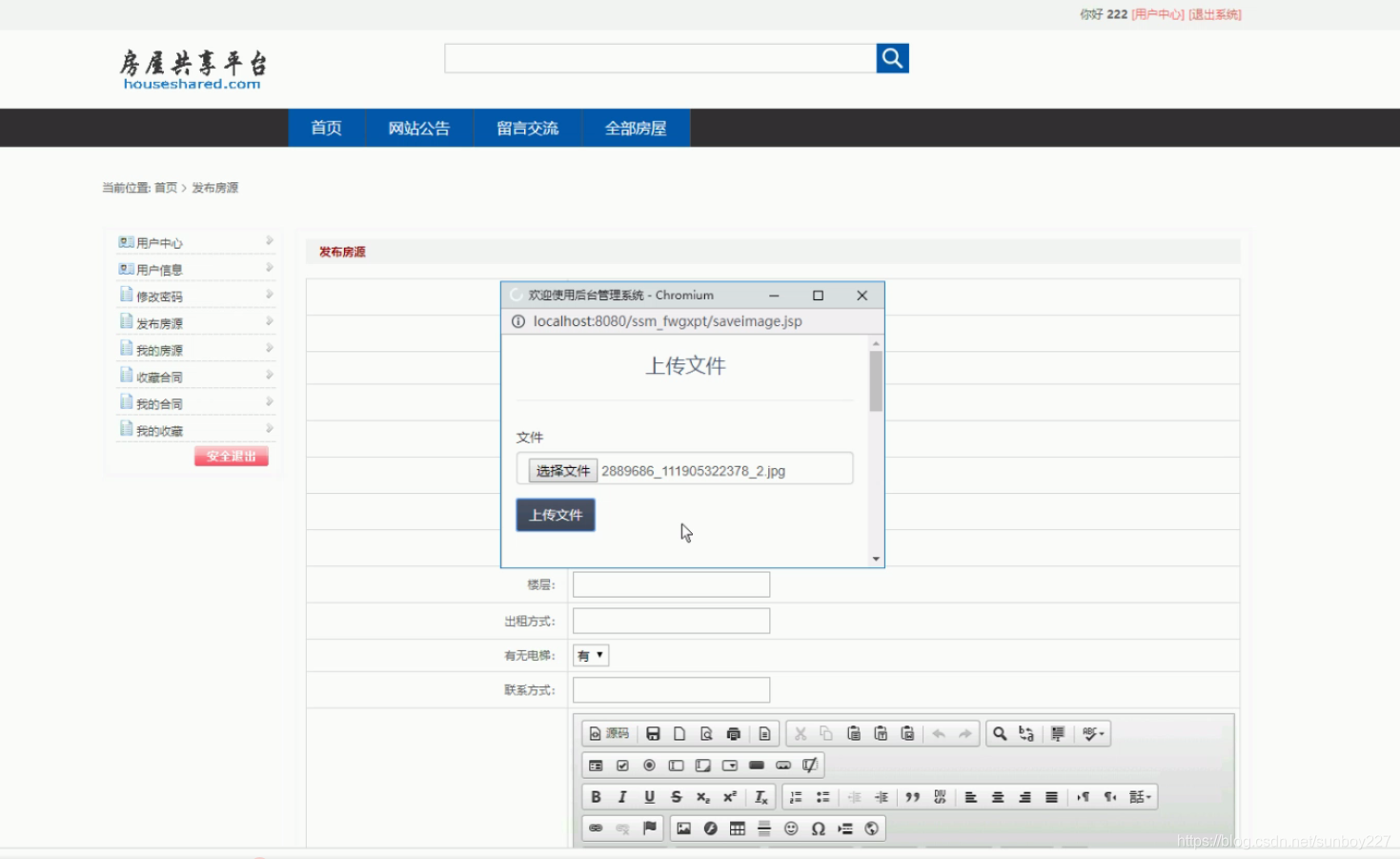Open the language (話) dropdown in editor
The width and height of the screenshot is (1400, 859).
point(1140,797)
